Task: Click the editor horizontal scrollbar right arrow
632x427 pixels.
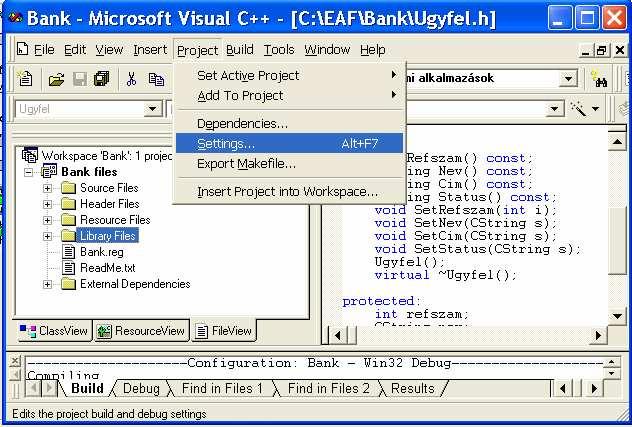Action: tap(598, 335)
